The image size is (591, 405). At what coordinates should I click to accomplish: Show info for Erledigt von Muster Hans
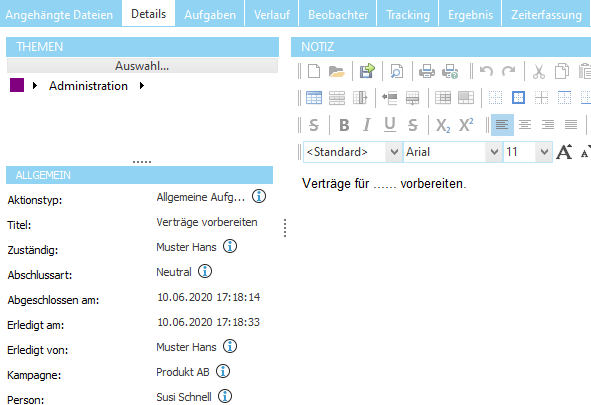pyautogui.click(x=230, y=346)
